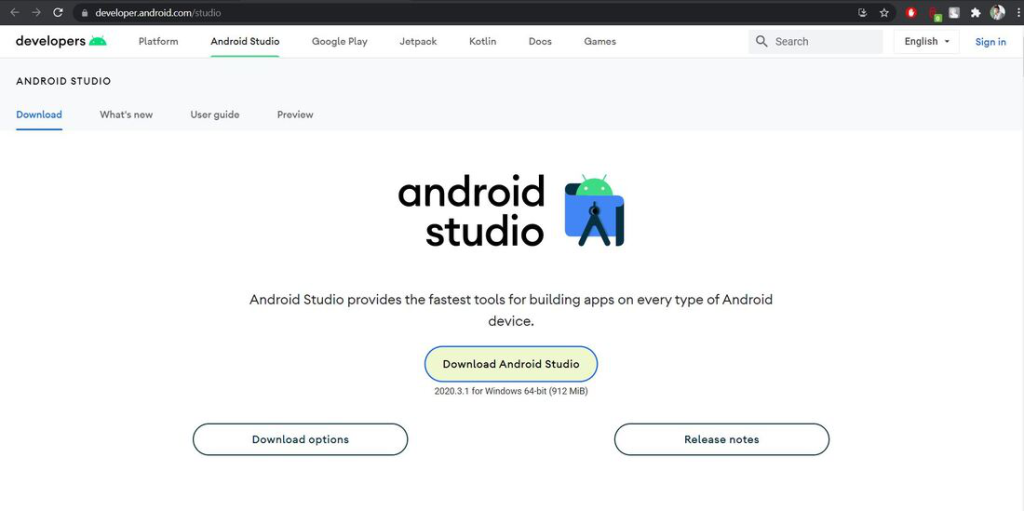
Task: Click the Android Studio compass logo image
Action: 594,211
